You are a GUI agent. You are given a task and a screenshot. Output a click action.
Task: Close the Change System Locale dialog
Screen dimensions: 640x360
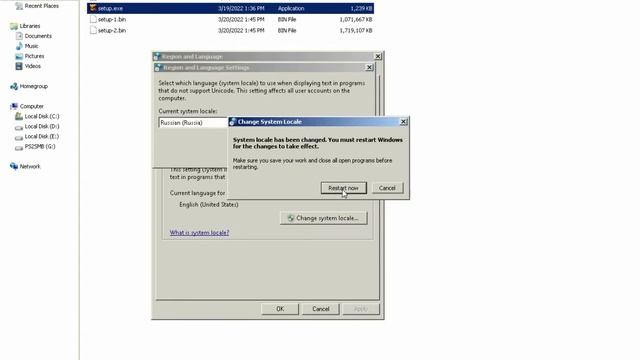click(x=403, y=122)
